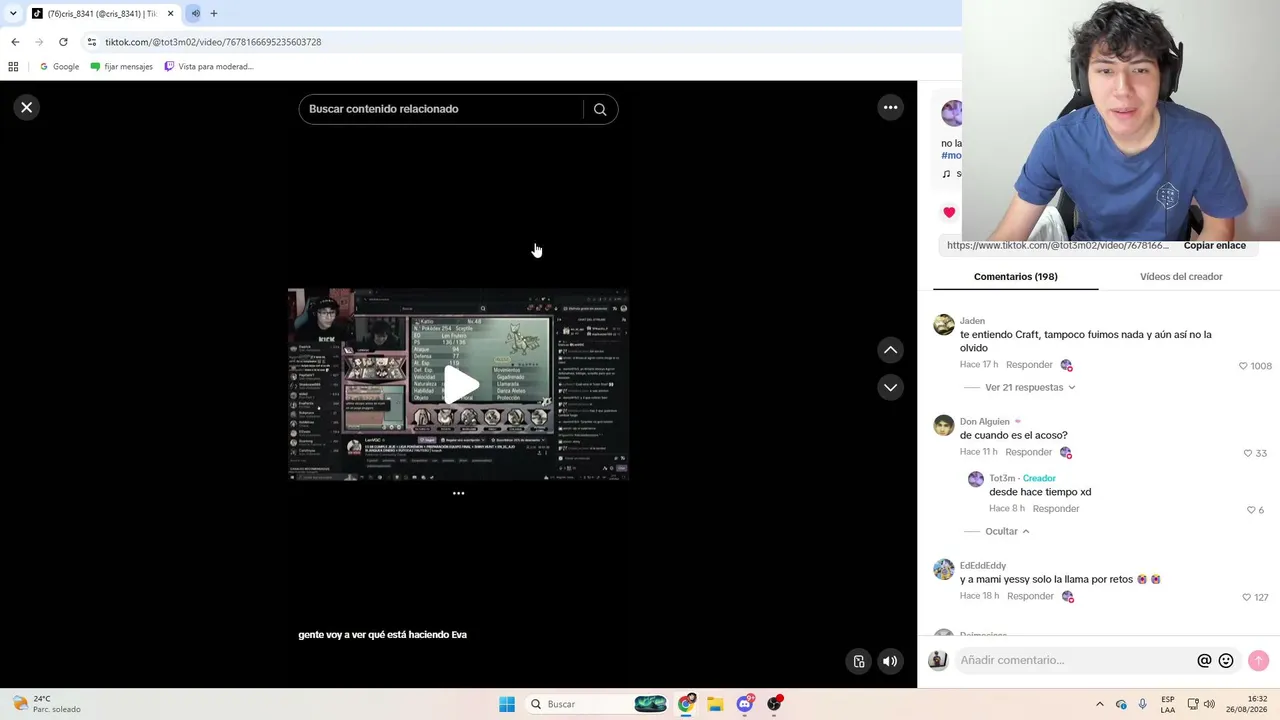Open the sticker icon next to Don Alguien's Responder
Image resolution: width=1280 pixels, height=720 pixels.
[1066, 453]
